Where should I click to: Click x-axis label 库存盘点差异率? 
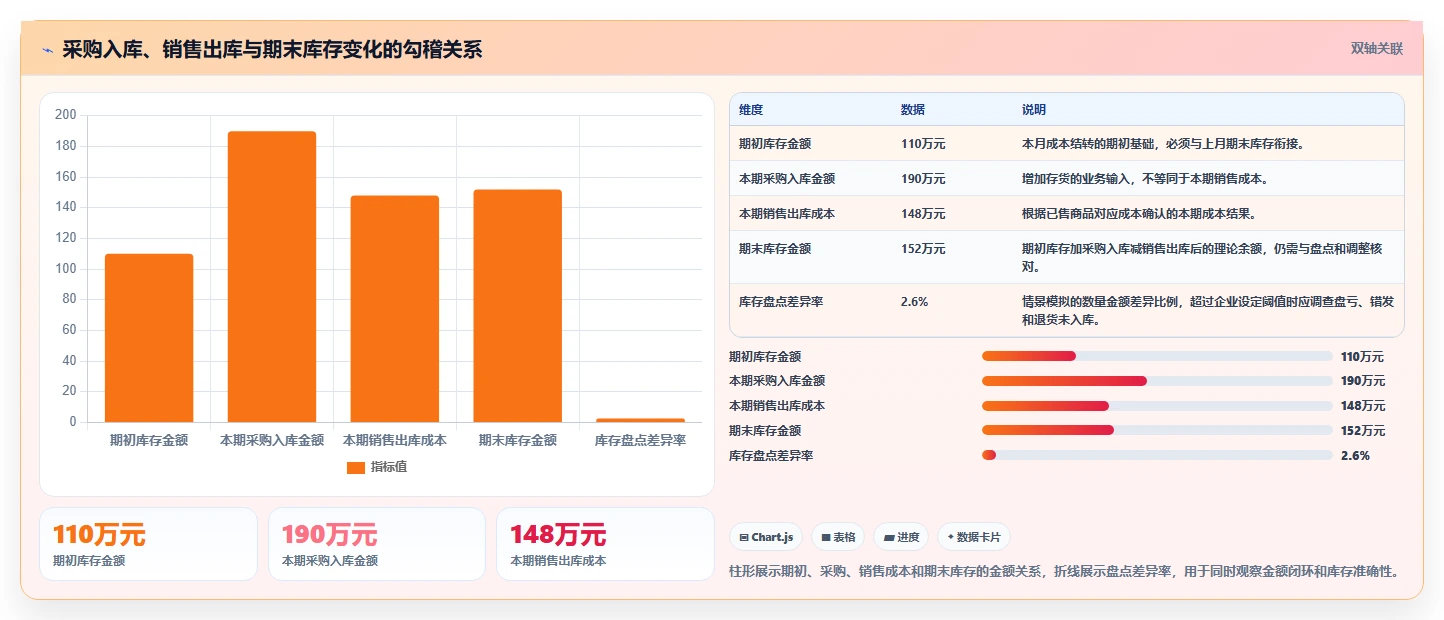(x=640, y=440)
